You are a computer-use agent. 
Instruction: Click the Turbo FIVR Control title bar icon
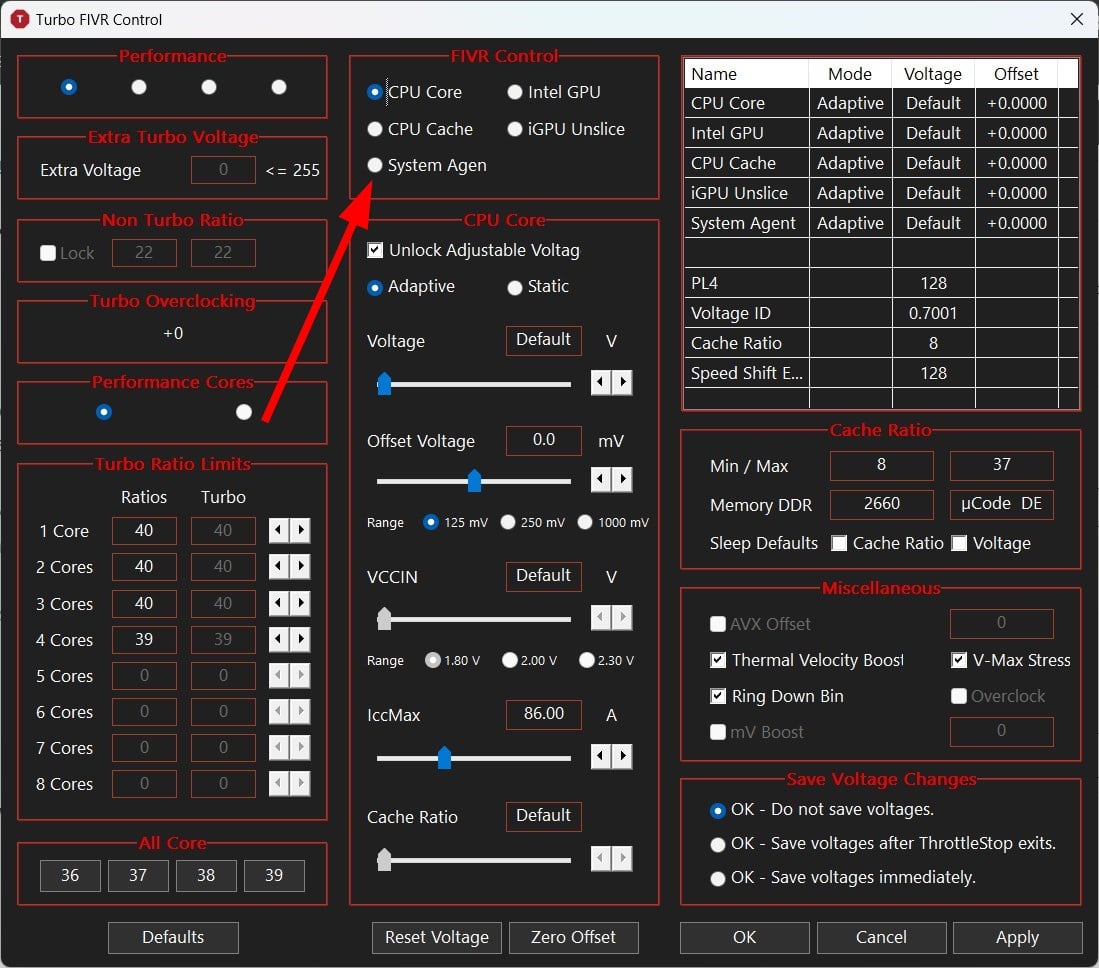tap(19, 19)
